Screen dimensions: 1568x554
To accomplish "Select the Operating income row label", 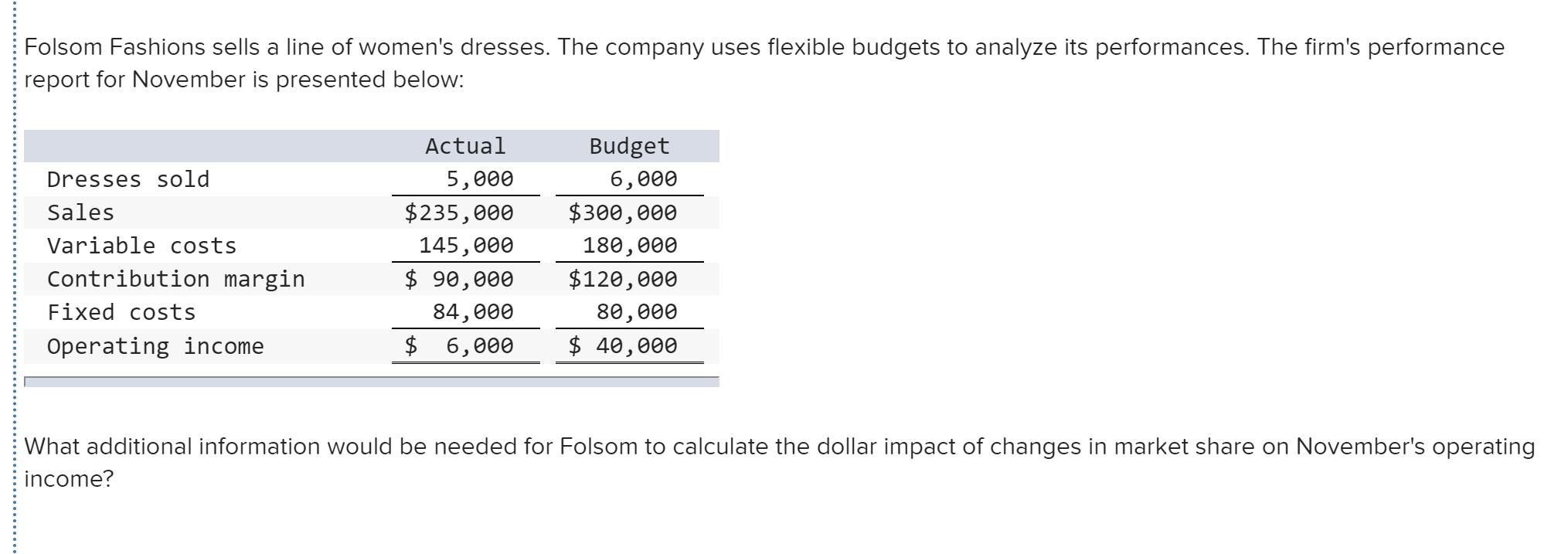I will pos(155,346).
